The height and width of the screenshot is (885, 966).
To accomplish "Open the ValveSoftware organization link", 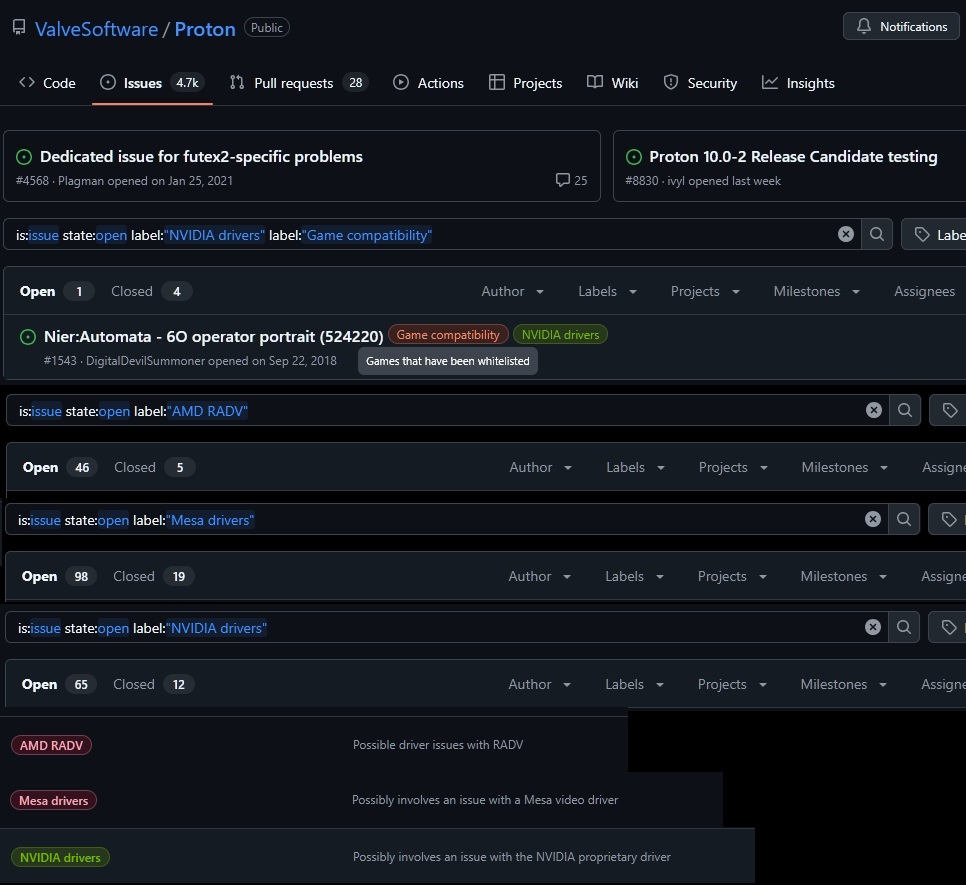I will 96,29.
